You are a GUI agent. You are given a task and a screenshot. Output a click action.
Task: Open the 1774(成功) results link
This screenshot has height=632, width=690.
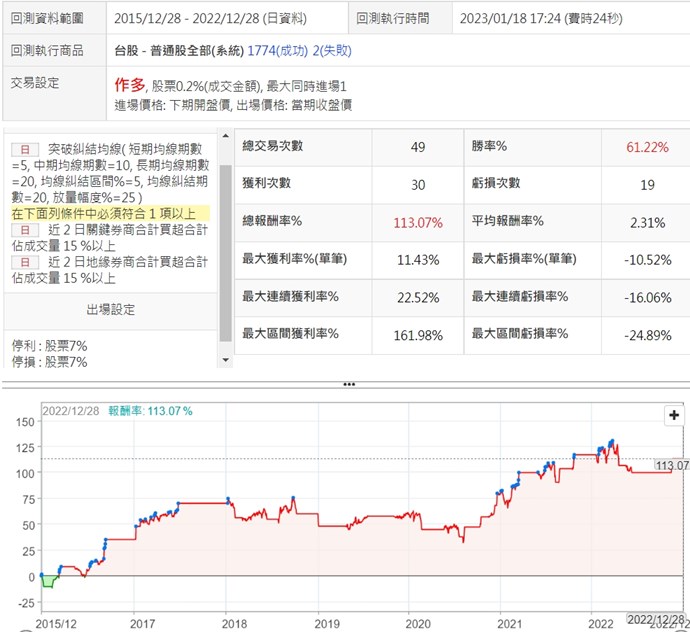coord(278,51)
